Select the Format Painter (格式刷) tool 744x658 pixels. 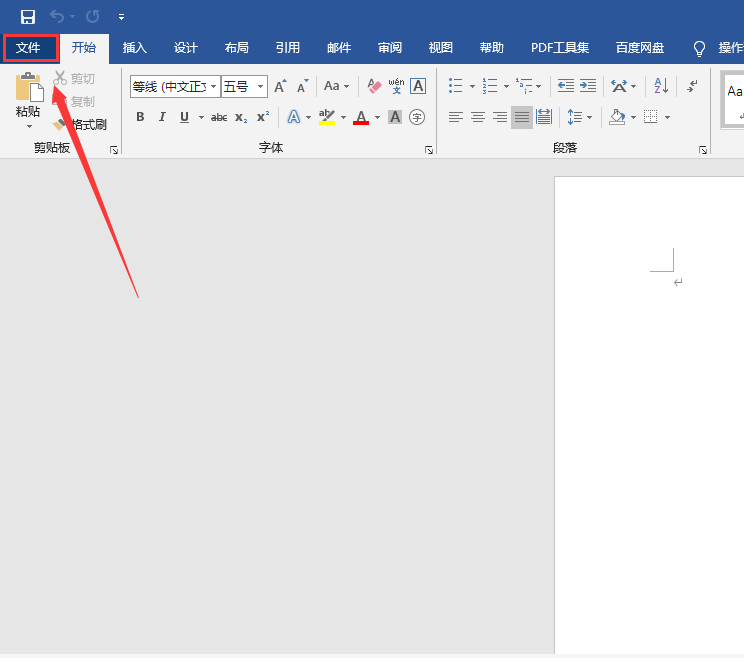(x=82, y=125)
